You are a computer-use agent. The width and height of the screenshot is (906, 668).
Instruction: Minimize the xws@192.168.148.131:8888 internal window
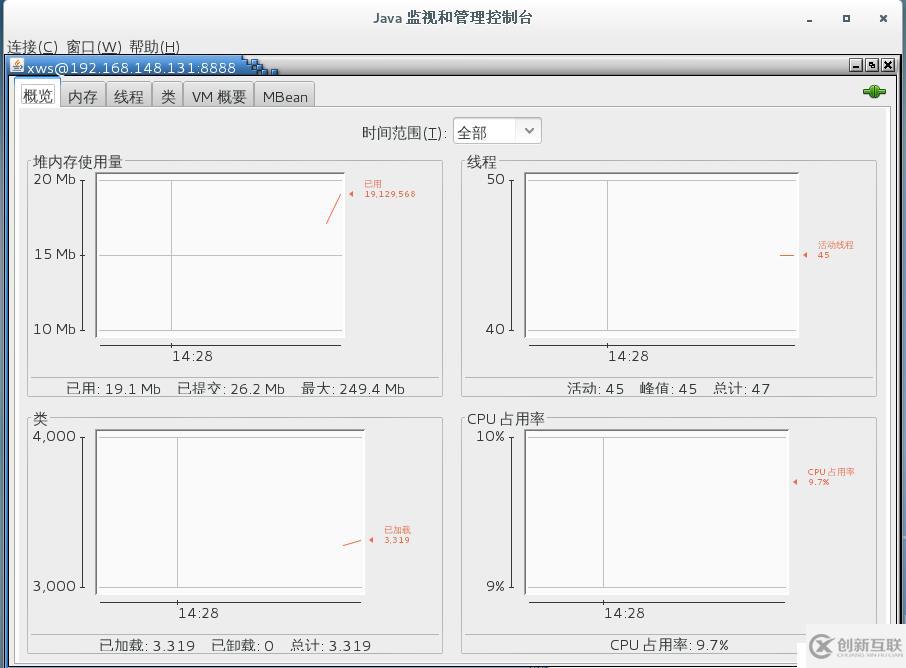(856, 66)
